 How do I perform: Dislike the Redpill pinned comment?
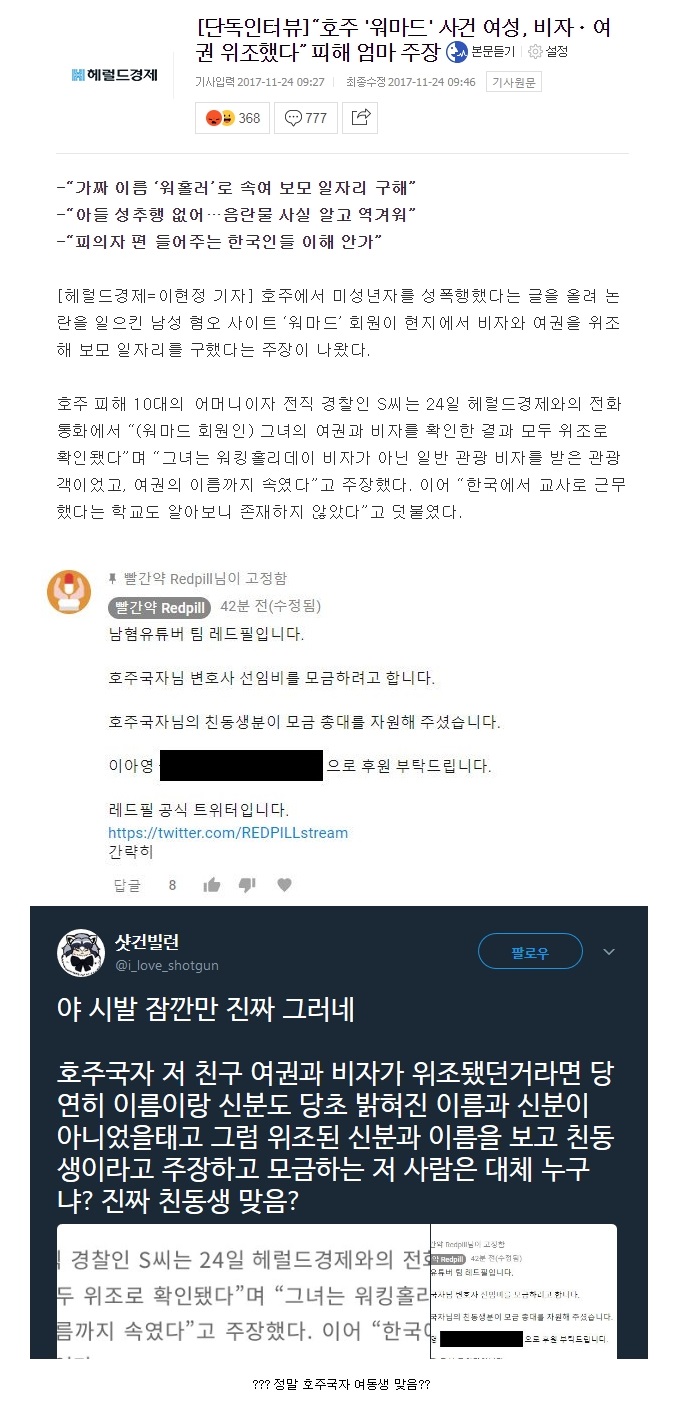tap(247, 885)
